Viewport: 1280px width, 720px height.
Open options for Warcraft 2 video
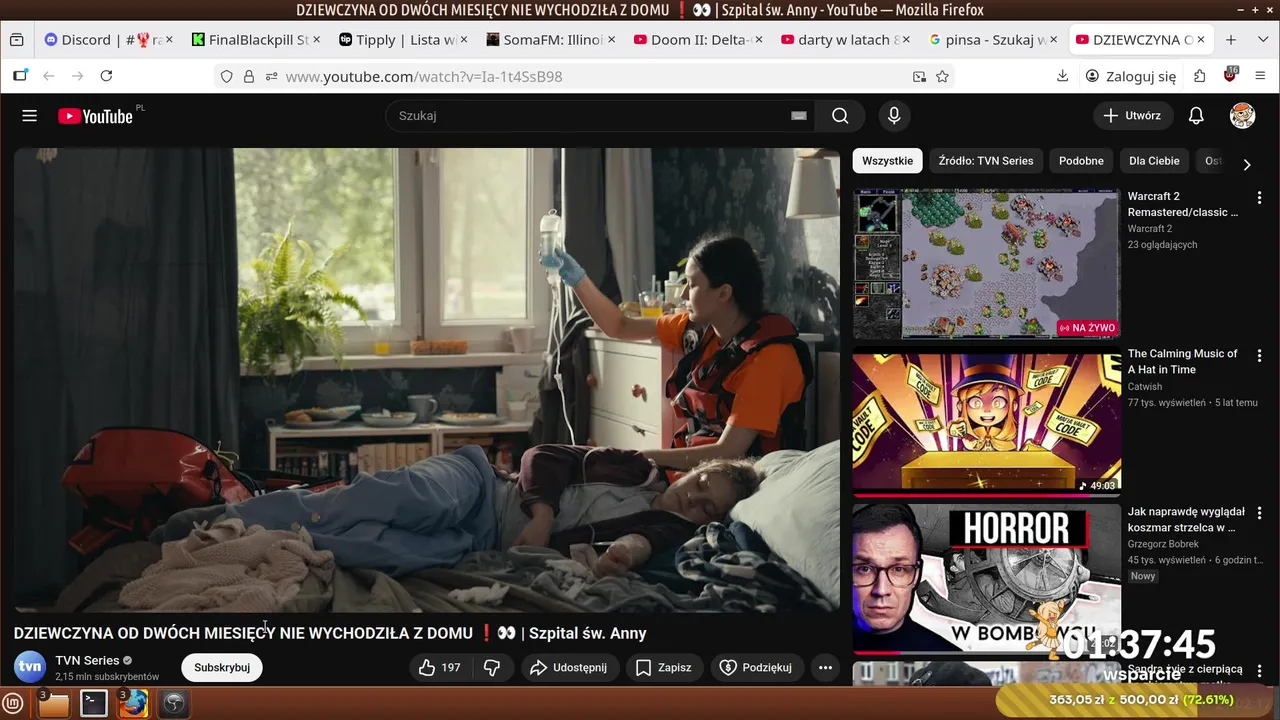point(1259,198)
